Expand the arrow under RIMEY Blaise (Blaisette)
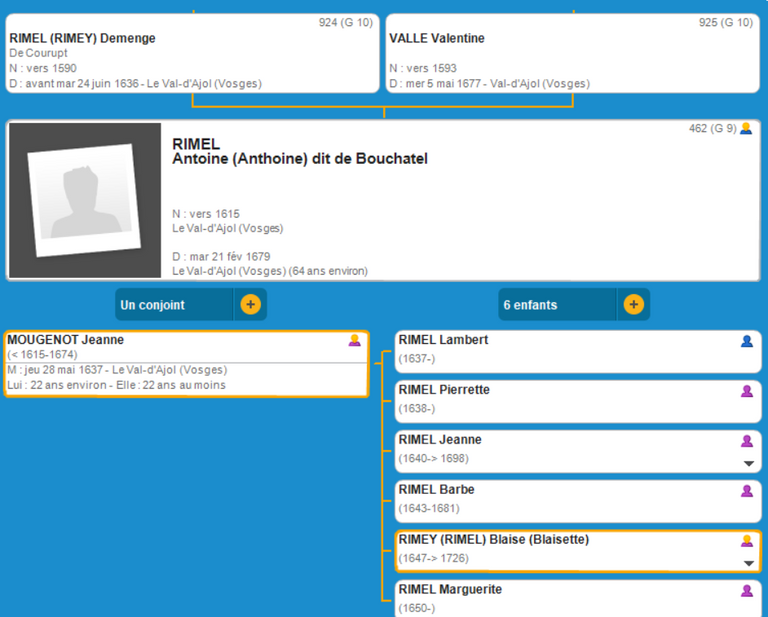Image resolution: width=768 pixels, height=617 pixels. [748, 564]
